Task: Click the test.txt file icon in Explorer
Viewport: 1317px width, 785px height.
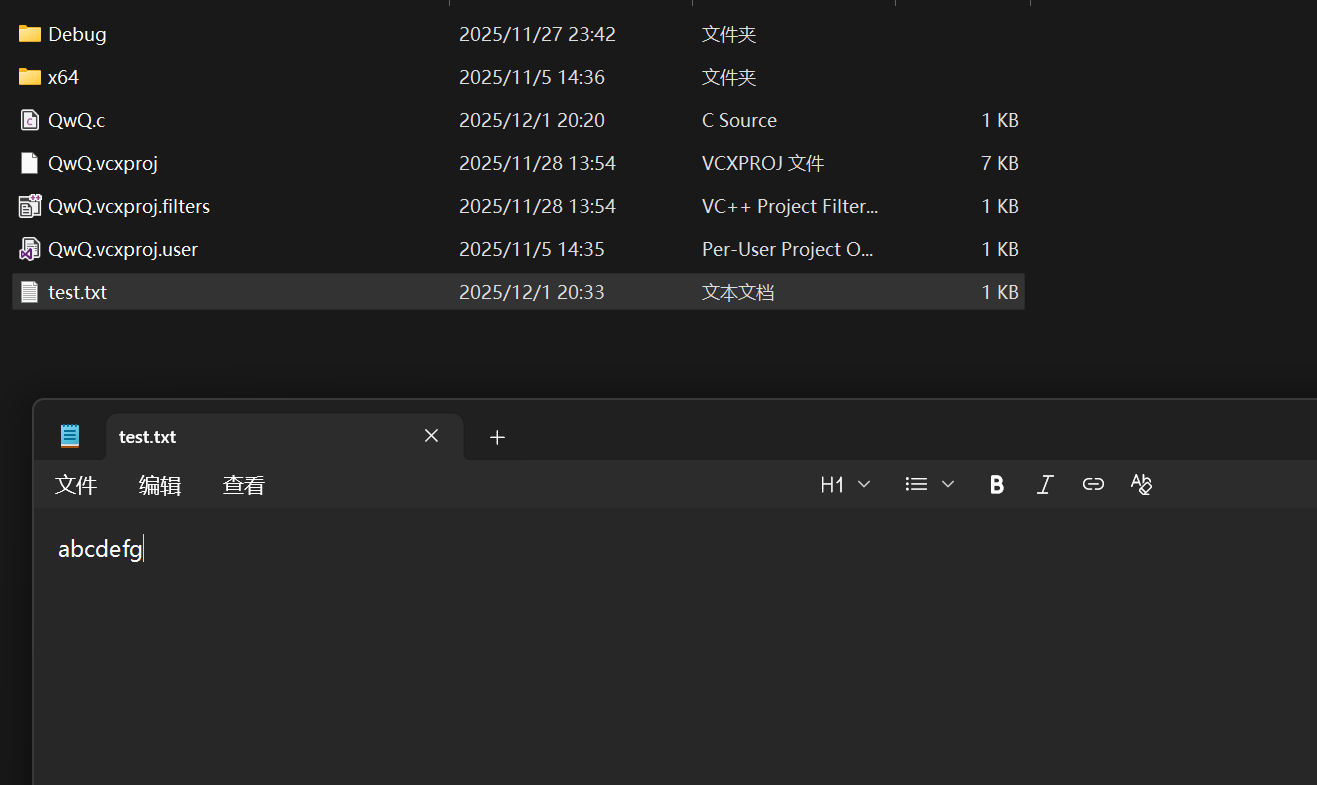Action: (x=30, y=292)
